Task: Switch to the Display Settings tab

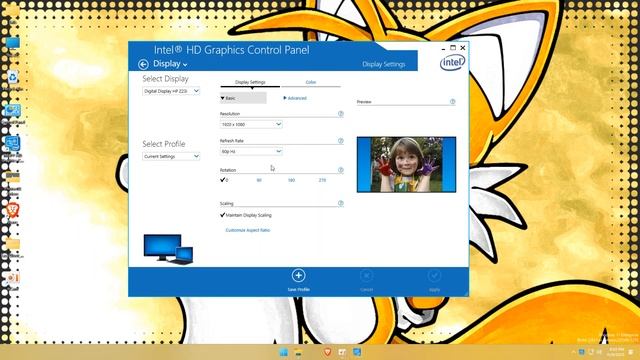Action: click(x=250, y=82)
